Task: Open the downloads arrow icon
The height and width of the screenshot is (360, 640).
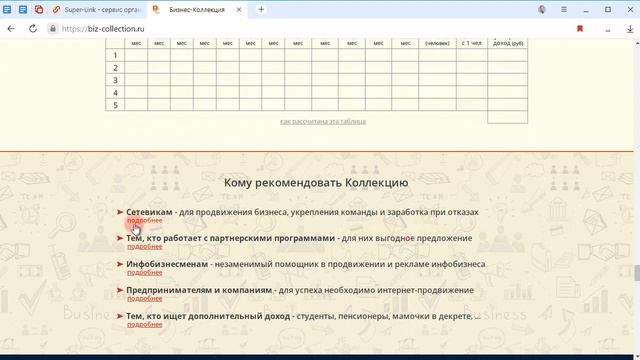Action: tap(630, 29)
